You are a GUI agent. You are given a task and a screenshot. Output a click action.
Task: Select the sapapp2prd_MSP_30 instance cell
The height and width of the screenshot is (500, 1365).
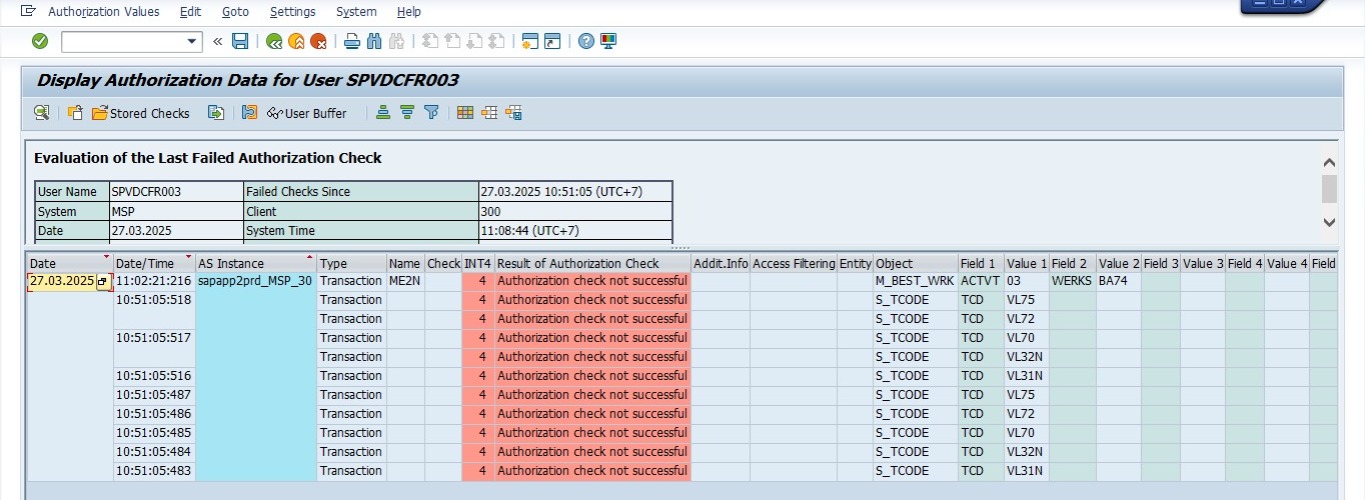pyautogui.click(x=256, y=281)
